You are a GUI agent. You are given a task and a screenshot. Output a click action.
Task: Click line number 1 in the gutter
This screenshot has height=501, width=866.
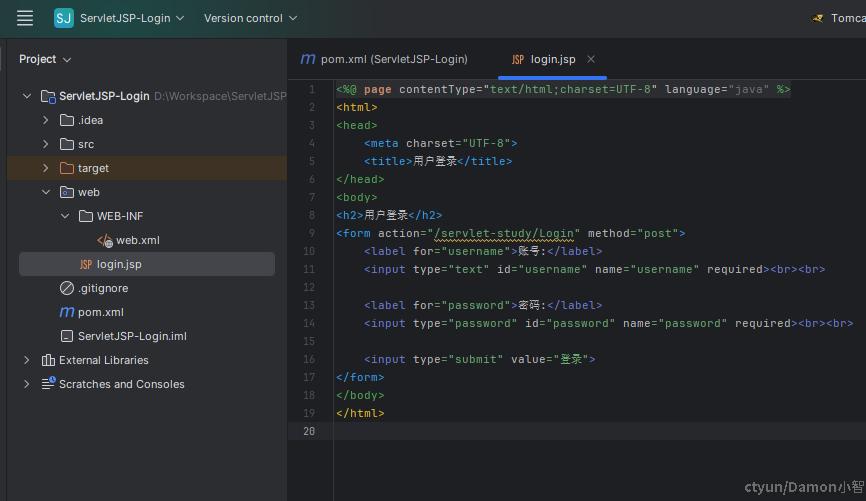[x=311, y=89]
